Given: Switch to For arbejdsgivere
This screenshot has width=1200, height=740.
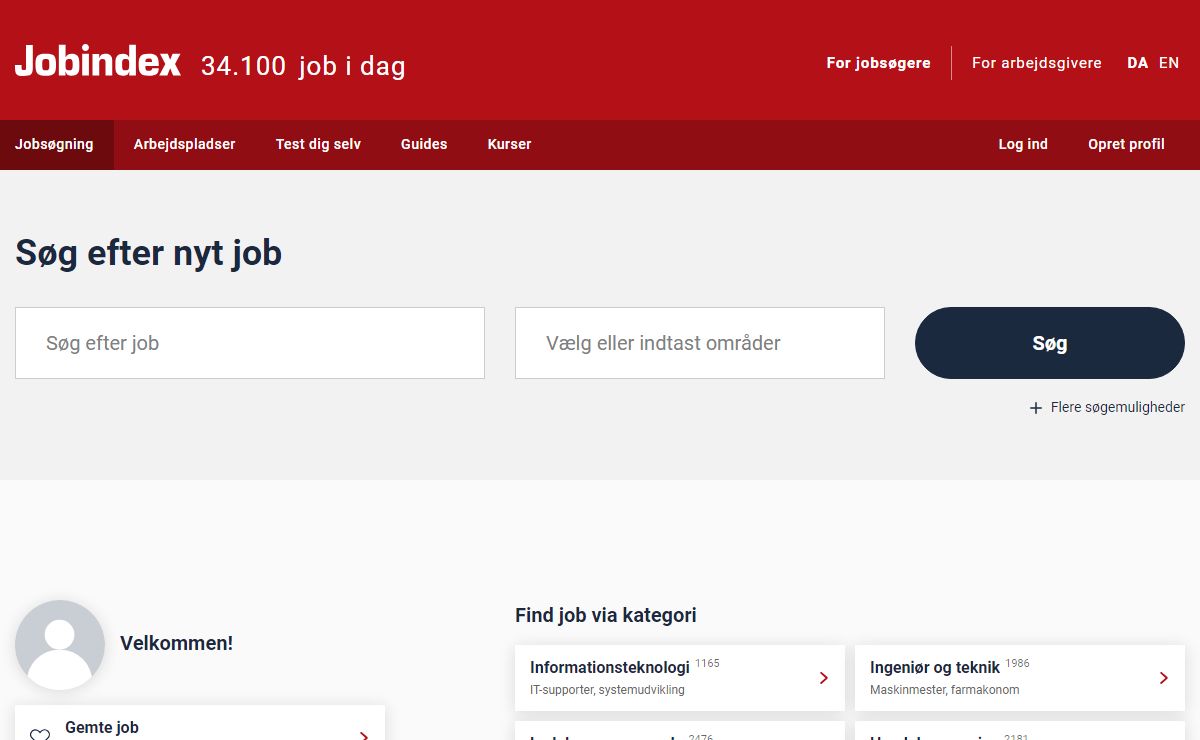Looking at the screenshot, I should click(x=1037, y=63).
